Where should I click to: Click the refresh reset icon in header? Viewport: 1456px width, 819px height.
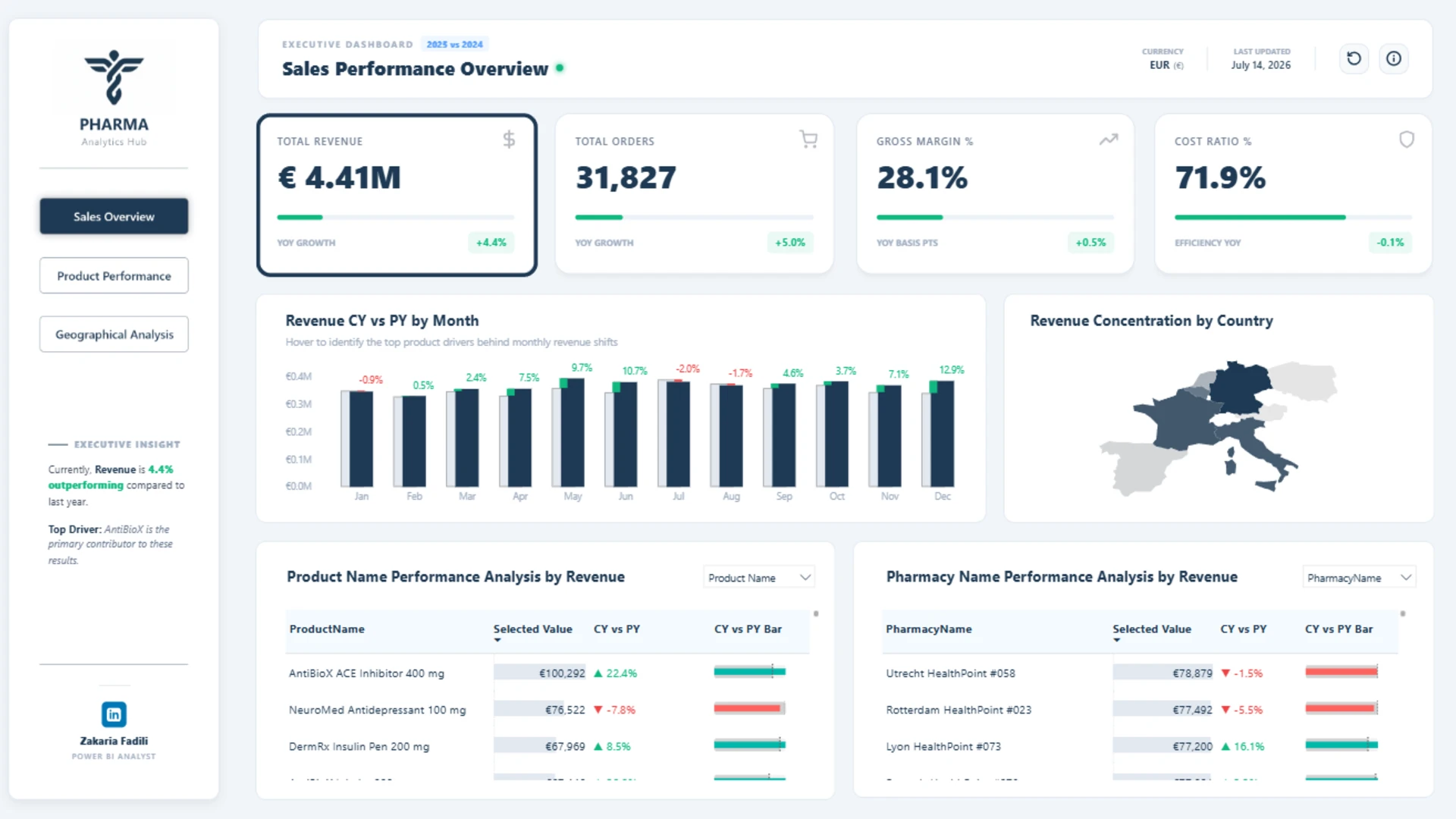pyautogui.click(x=1354, y=58)
